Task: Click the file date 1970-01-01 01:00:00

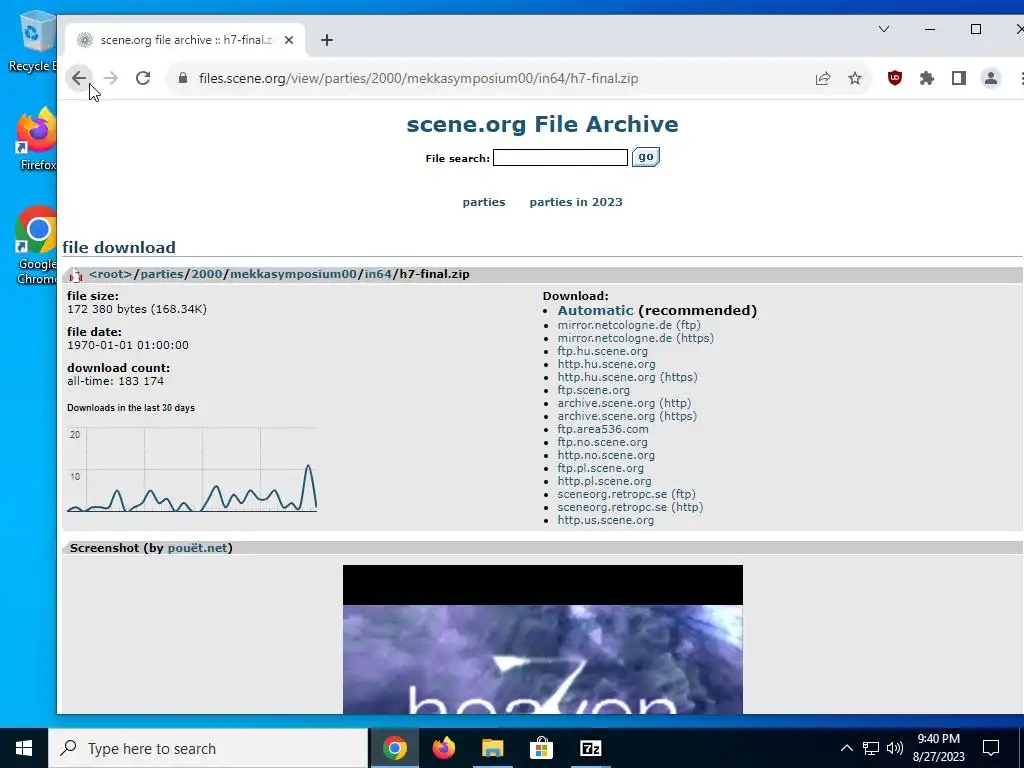Action: pos(128,345)
